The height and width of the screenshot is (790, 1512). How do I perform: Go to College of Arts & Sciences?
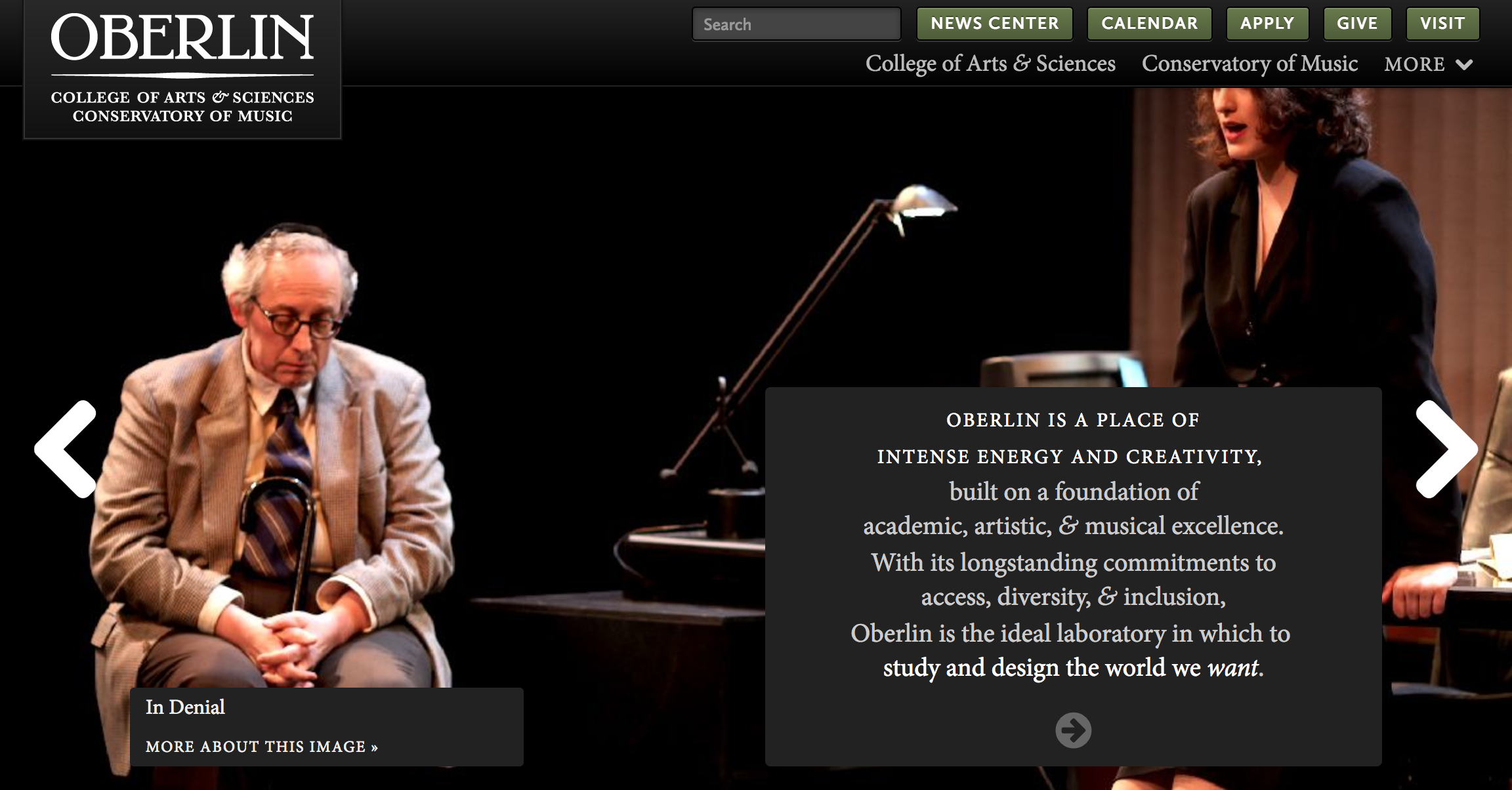990,64
